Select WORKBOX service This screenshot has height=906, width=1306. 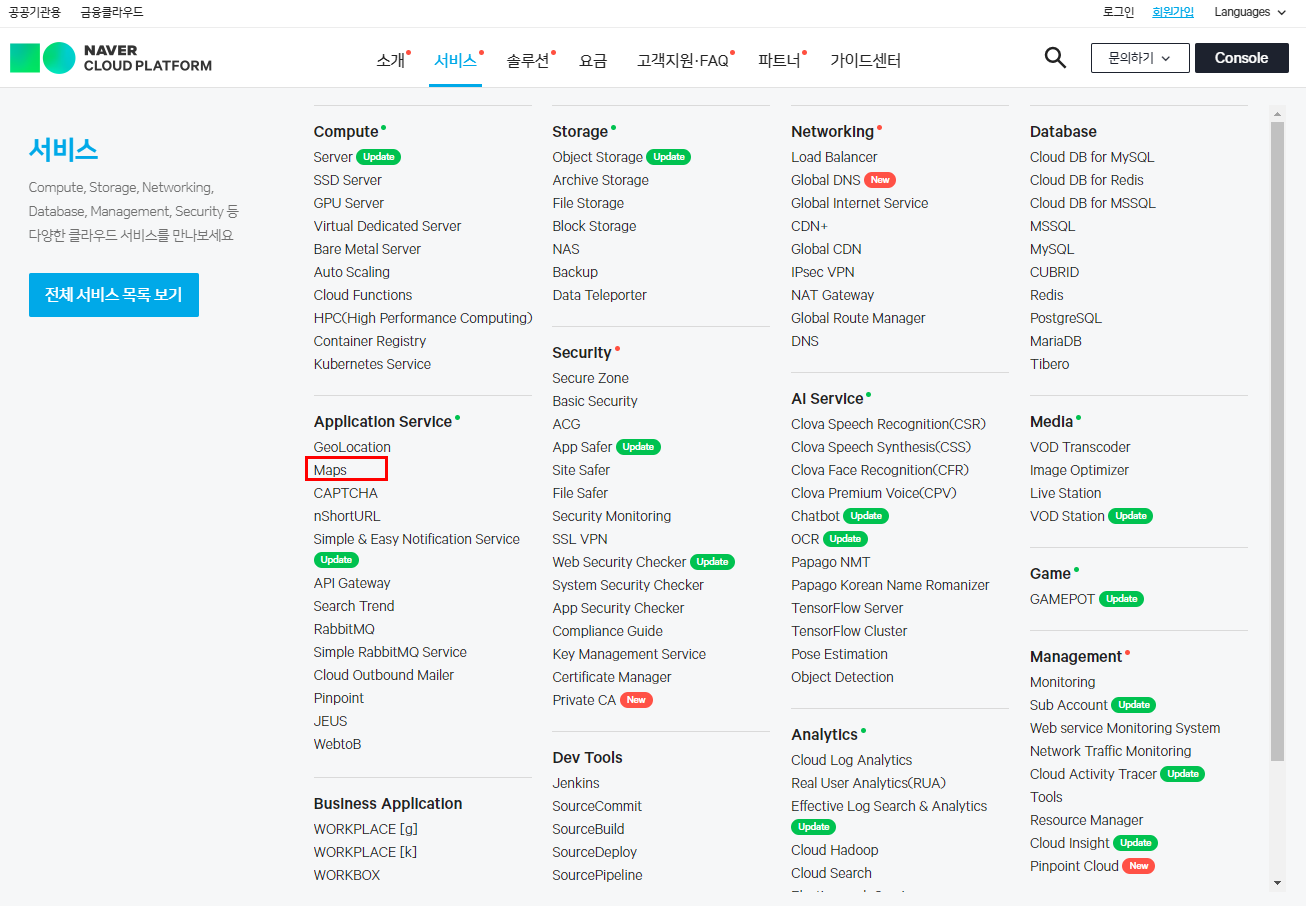pos(347,875)
